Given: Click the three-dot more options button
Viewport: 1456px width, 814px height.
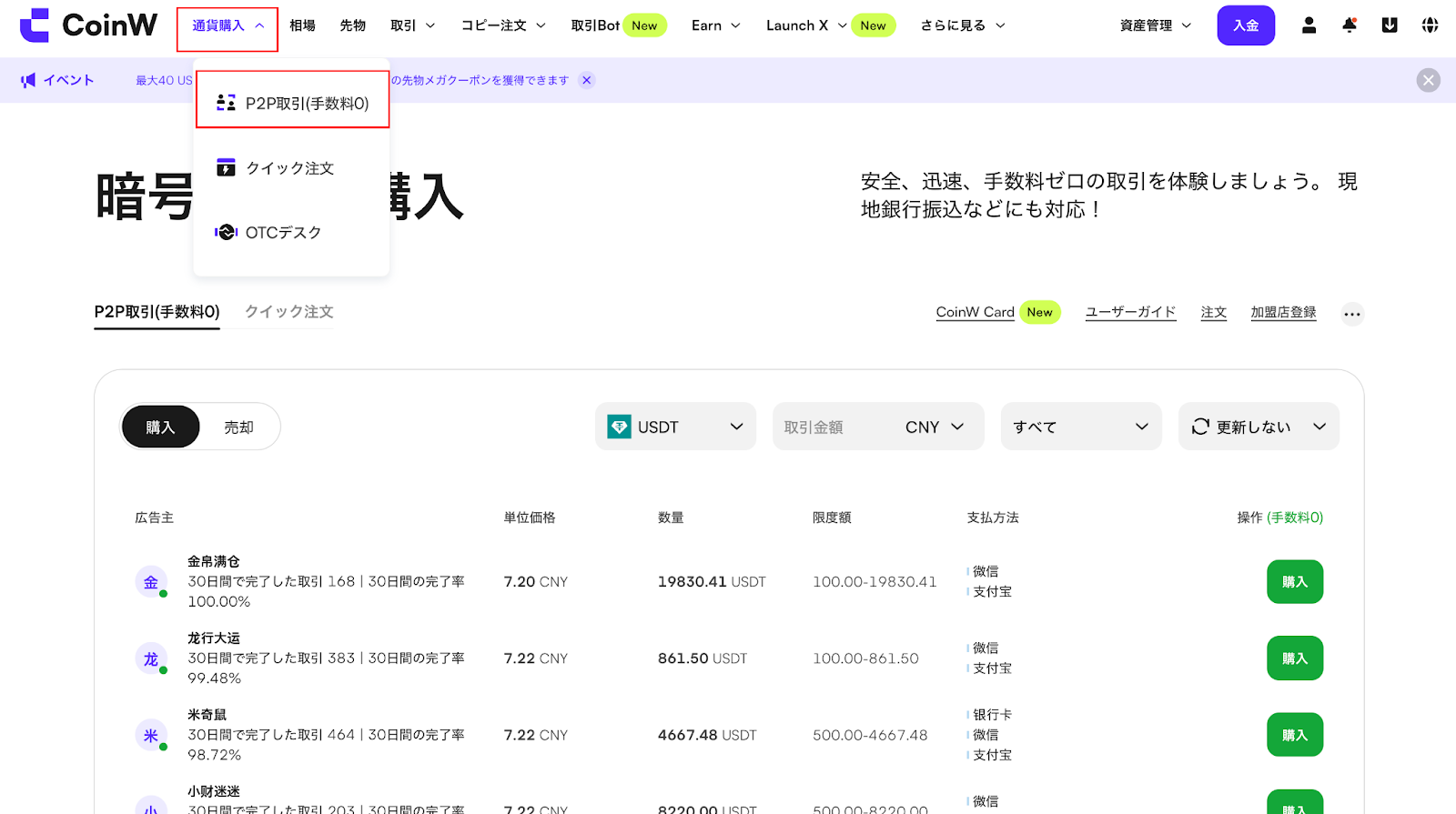Looking at the screenshot, I should (x=1352, y=314).
